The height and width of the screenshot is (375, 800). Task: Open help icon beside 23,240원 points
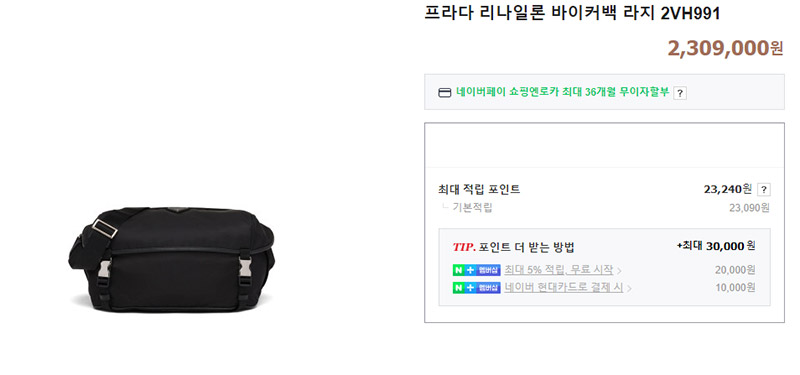[764, 190]
